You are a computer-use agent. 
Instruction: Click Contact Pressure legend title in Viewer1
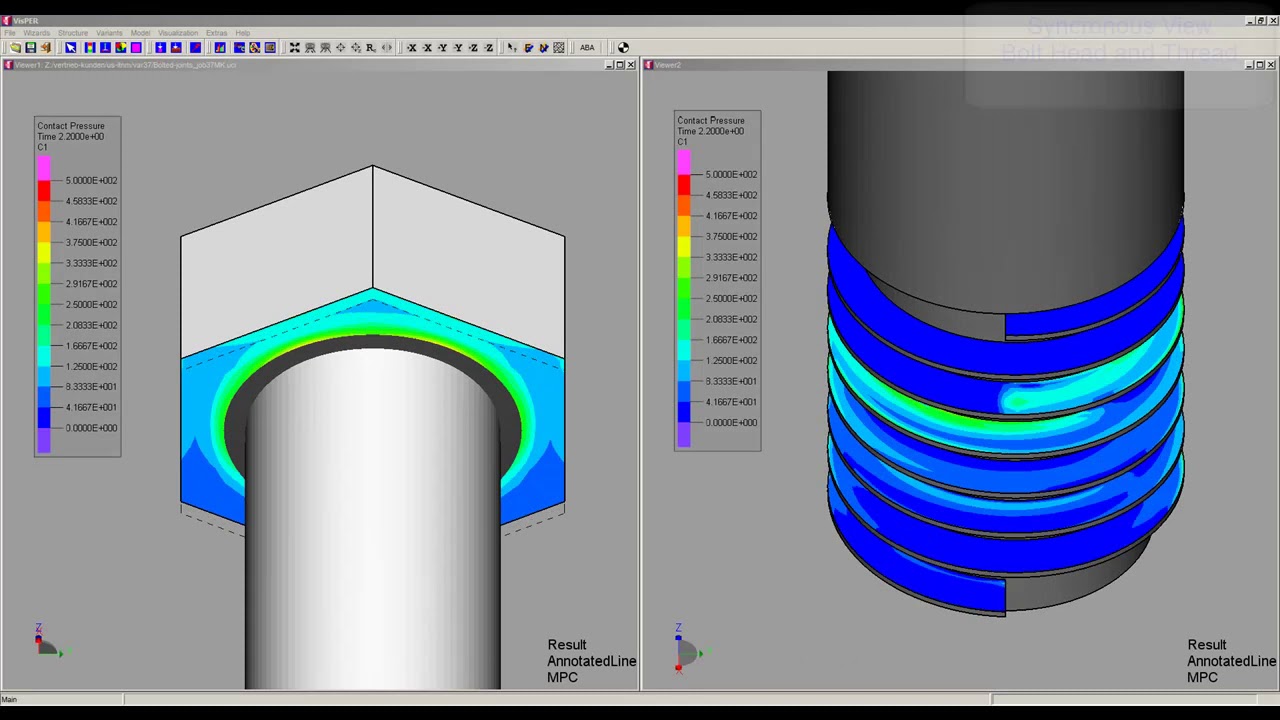click(71, 126)
